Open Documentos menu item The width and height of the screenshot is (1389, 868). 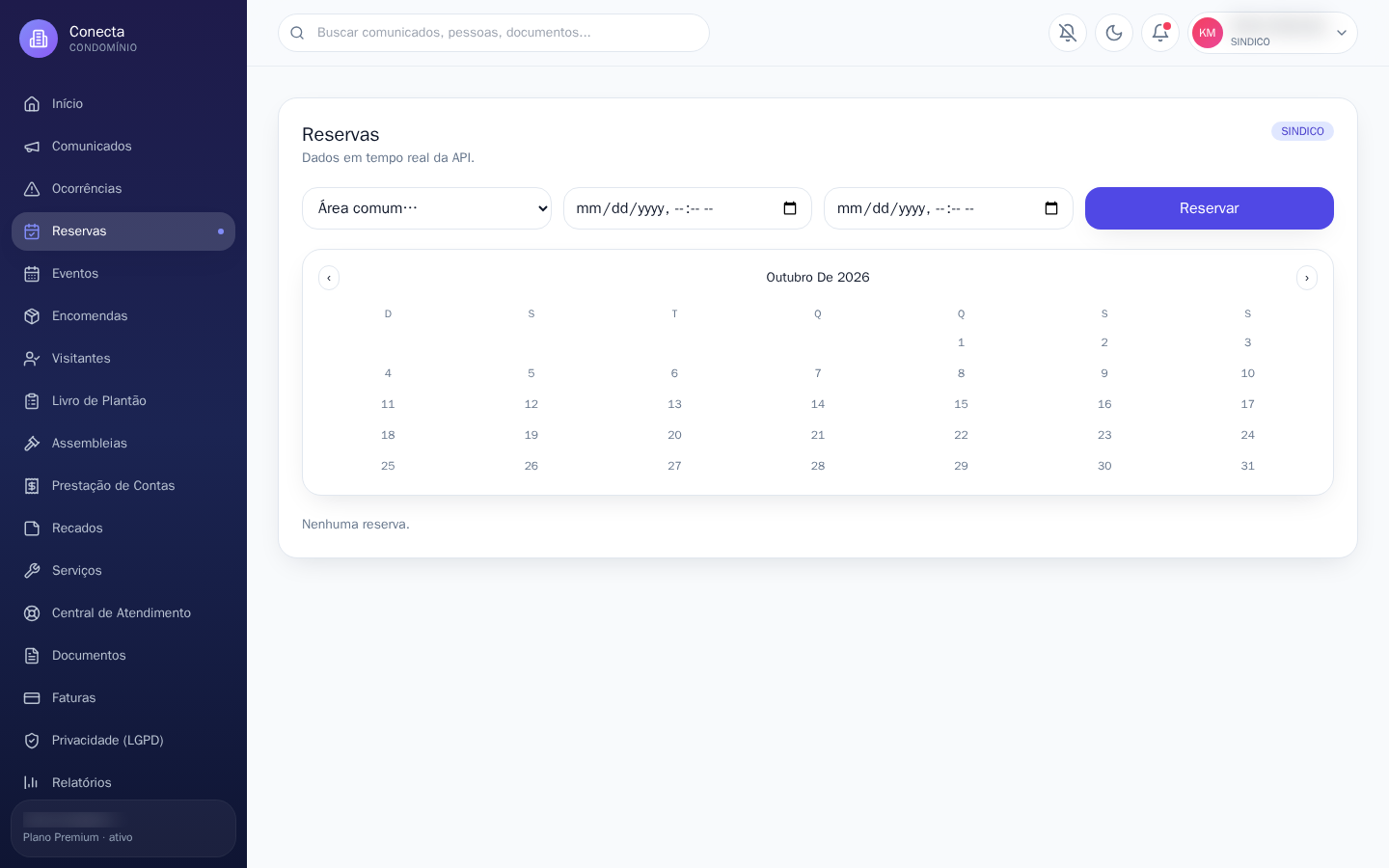click(123, 656)
